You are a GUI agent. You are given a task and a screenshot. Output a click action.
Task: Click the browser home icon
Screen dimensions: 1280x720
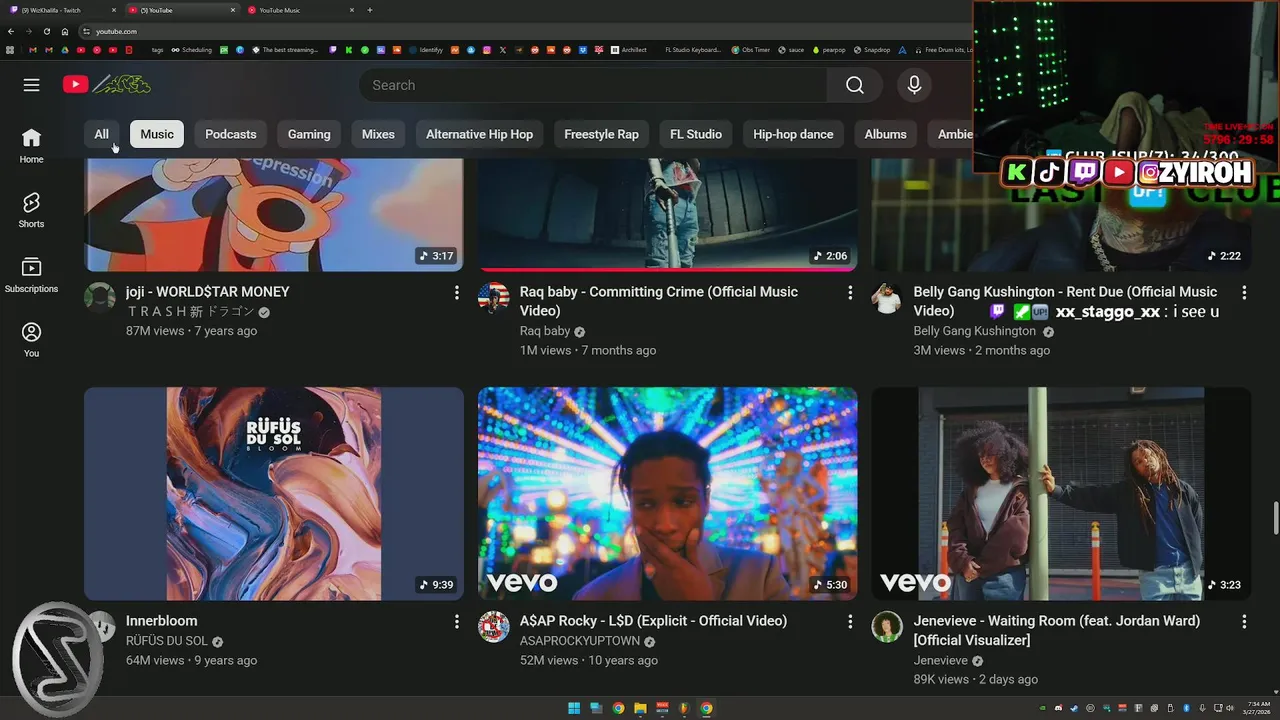click(65, 31)
